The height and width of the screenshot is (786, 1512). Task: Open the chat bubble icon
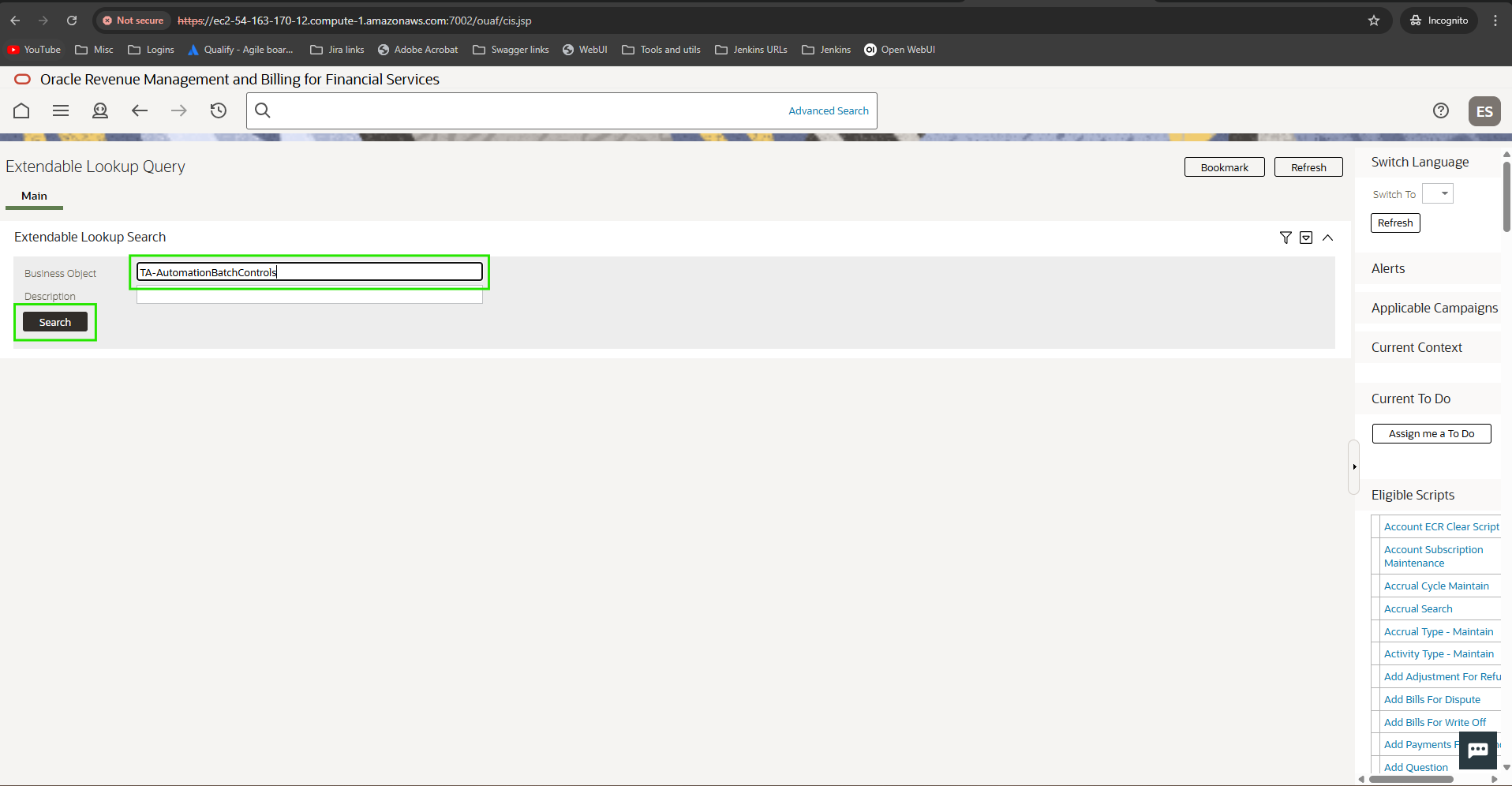point(1477,750)
